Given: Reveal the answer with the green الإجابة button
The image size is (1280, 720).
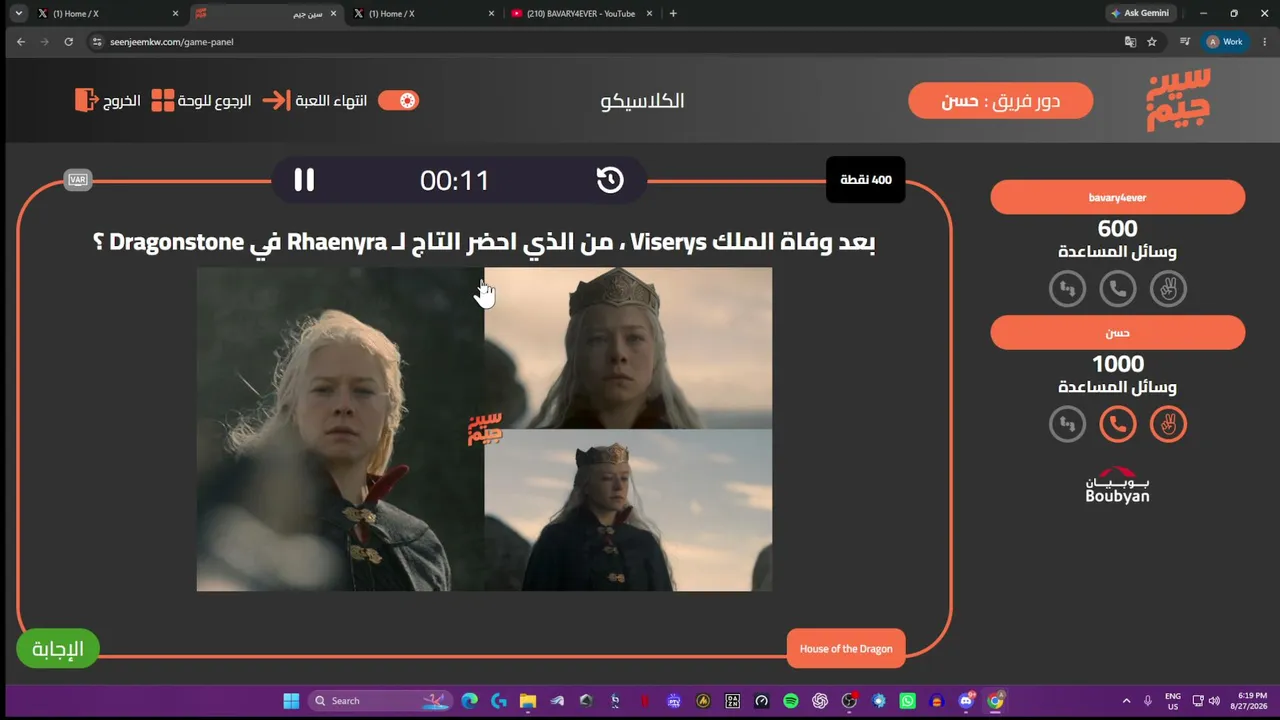Looking at the screenshot, I should (58, 649).
